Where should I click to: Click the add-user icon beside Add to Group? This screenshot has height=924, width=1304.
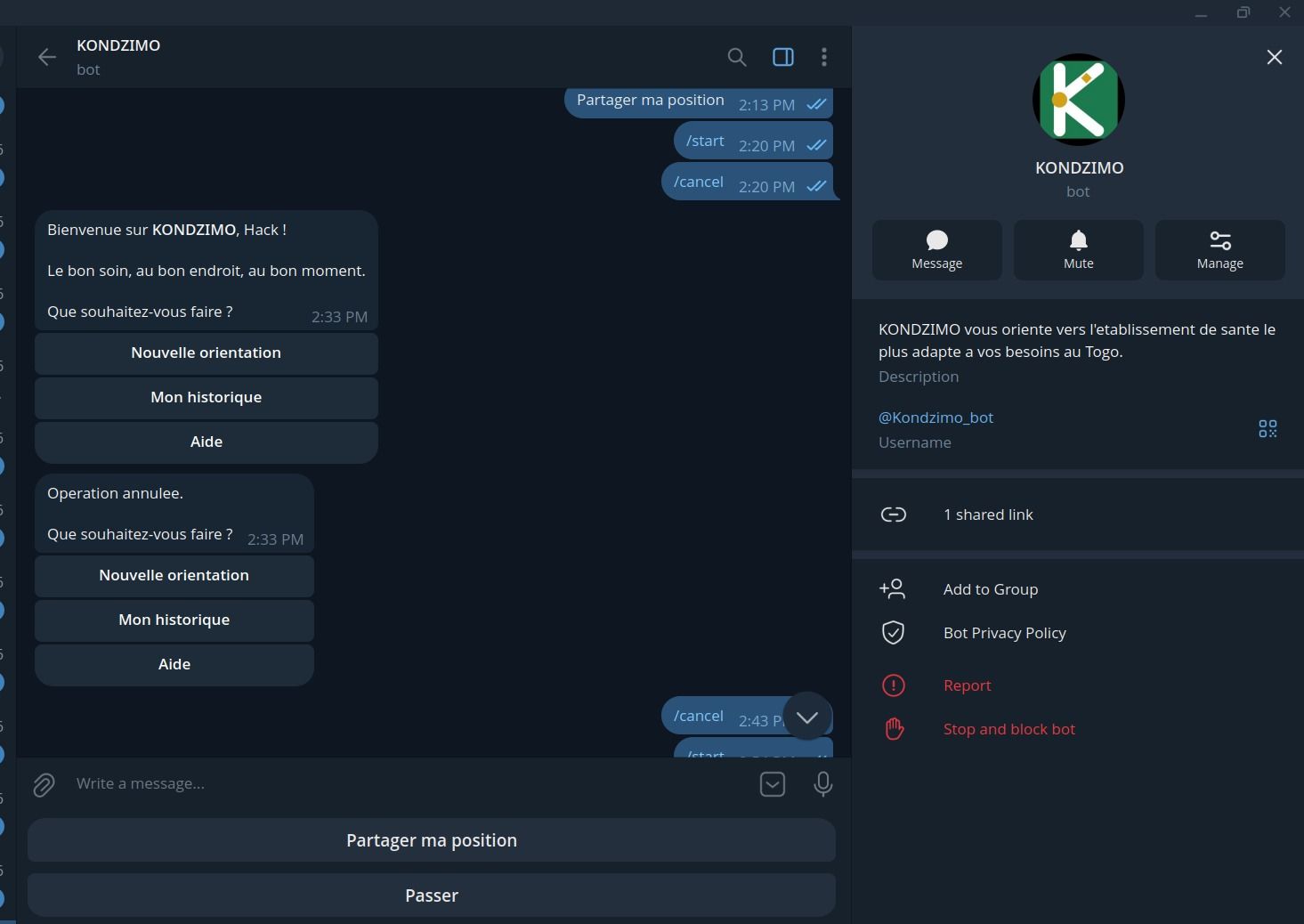pos(893,588)
